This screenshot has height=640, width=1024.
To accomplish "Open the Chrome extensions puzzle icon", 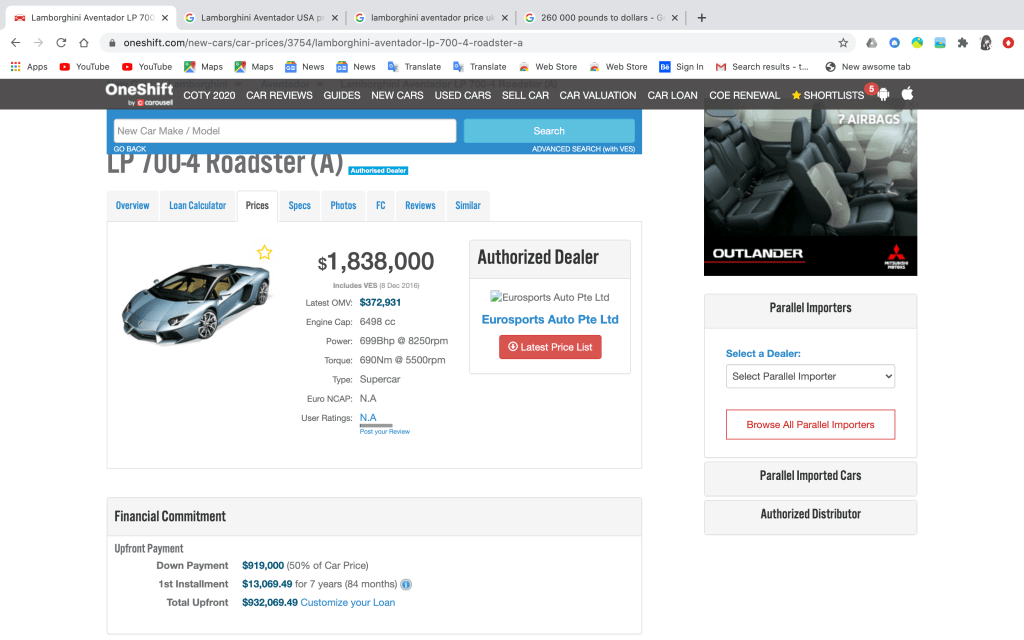I will coord(962,43).
